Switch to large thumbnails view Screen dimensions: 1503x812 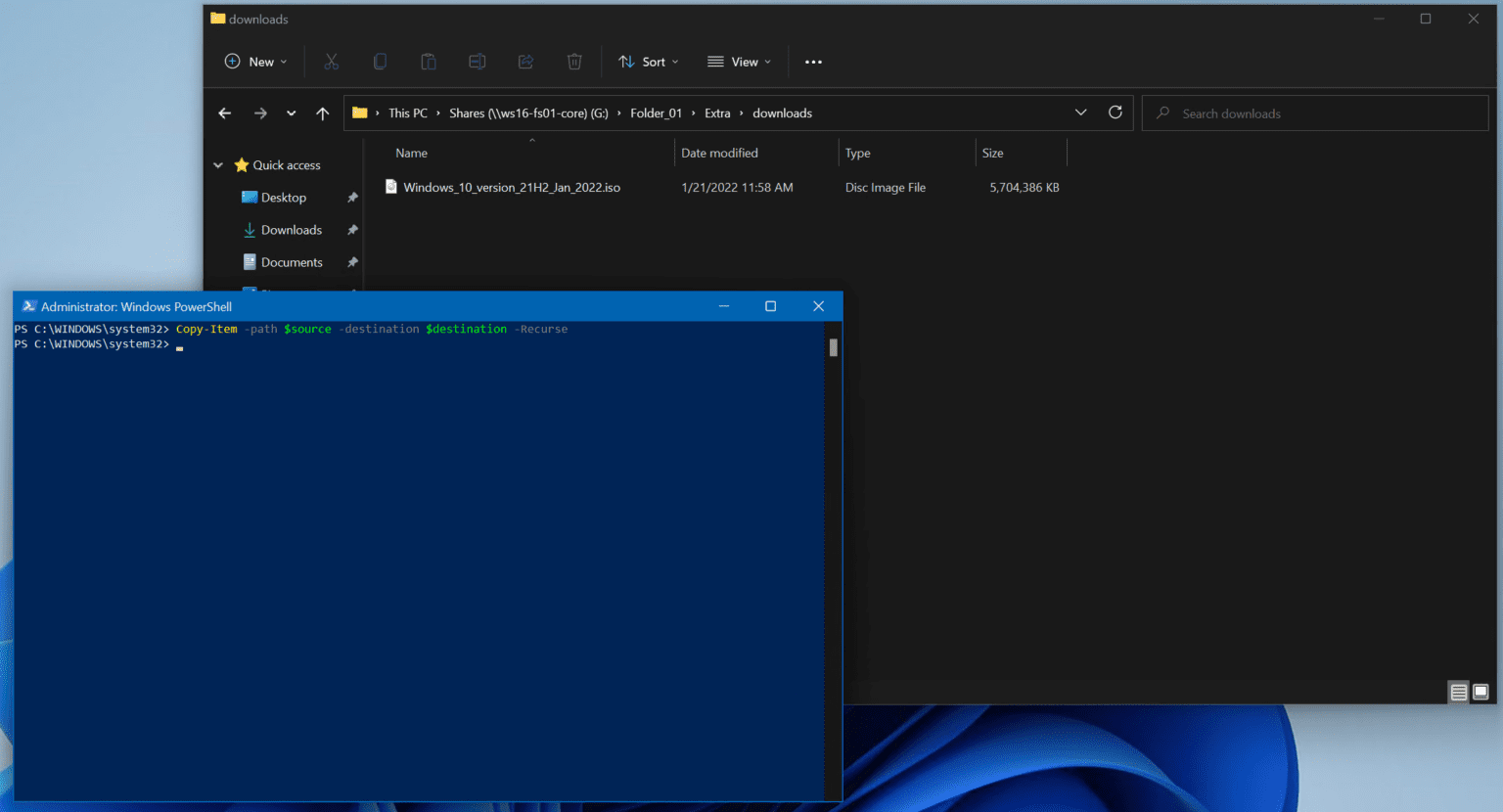click(x=1481, y=692)
